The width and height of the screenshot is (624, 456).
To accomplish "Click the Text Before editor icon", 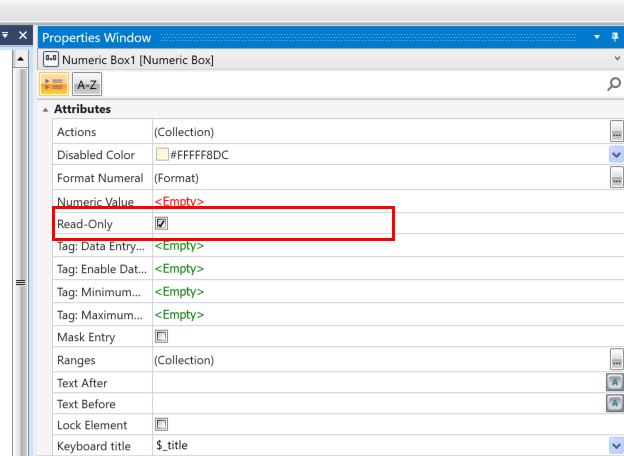I will coord(616,404).
